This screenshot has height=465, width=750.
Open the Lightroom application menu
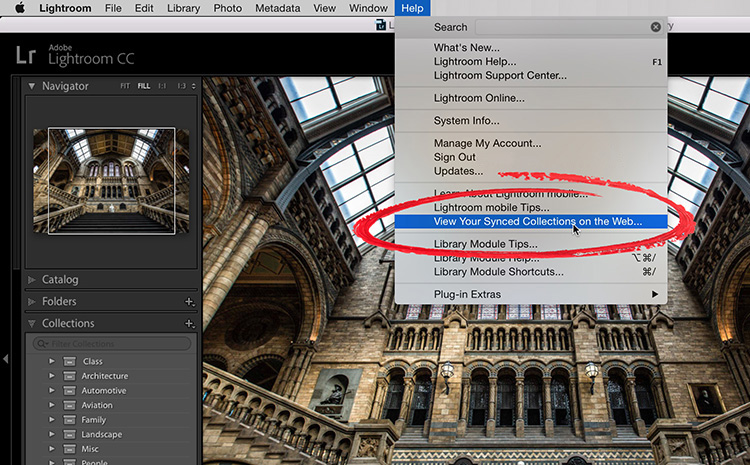65,8
